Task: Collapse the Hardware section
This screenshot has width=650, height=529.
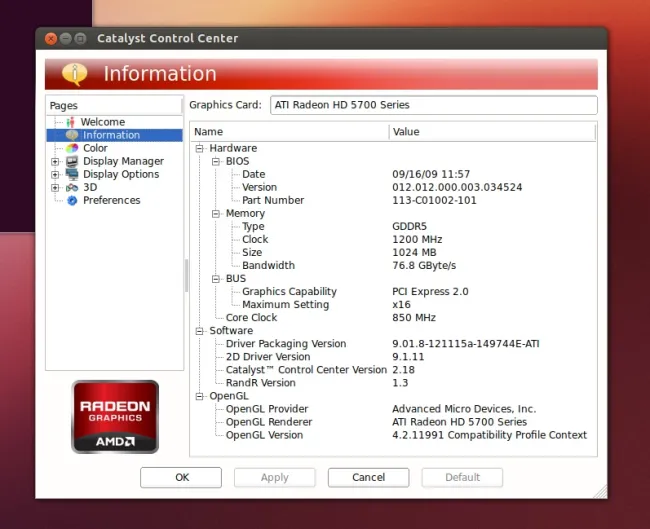Action: [200, 148]
